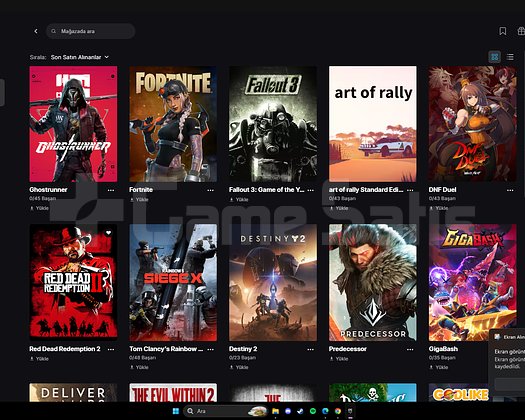Image resolution: width=525 pixels, height=420 pixels.
Task: Open Ghostrunner three-dot options menu
Action: [x=111, y=190]
